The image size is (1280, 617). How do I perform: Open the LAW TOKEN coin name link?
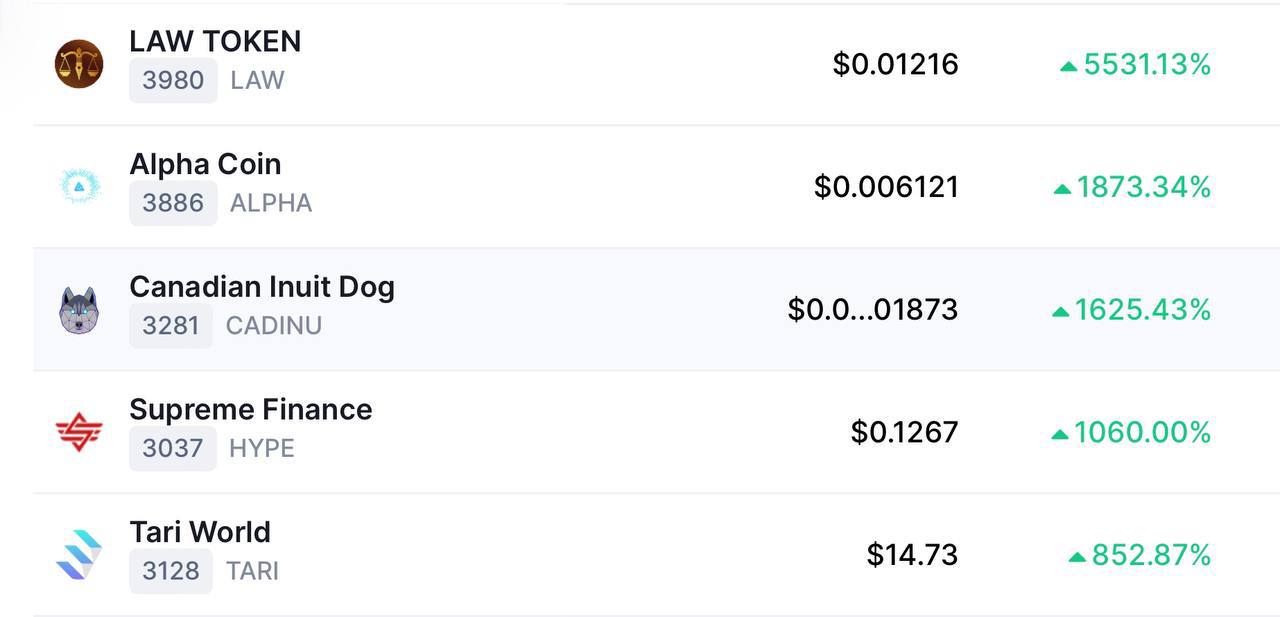[215, 41]
